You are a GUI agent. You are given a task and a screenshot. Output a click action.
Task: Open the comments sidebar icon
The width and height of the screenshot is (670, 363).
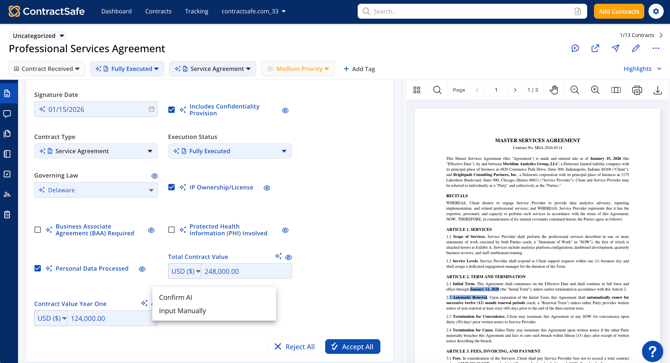[7, 114]
